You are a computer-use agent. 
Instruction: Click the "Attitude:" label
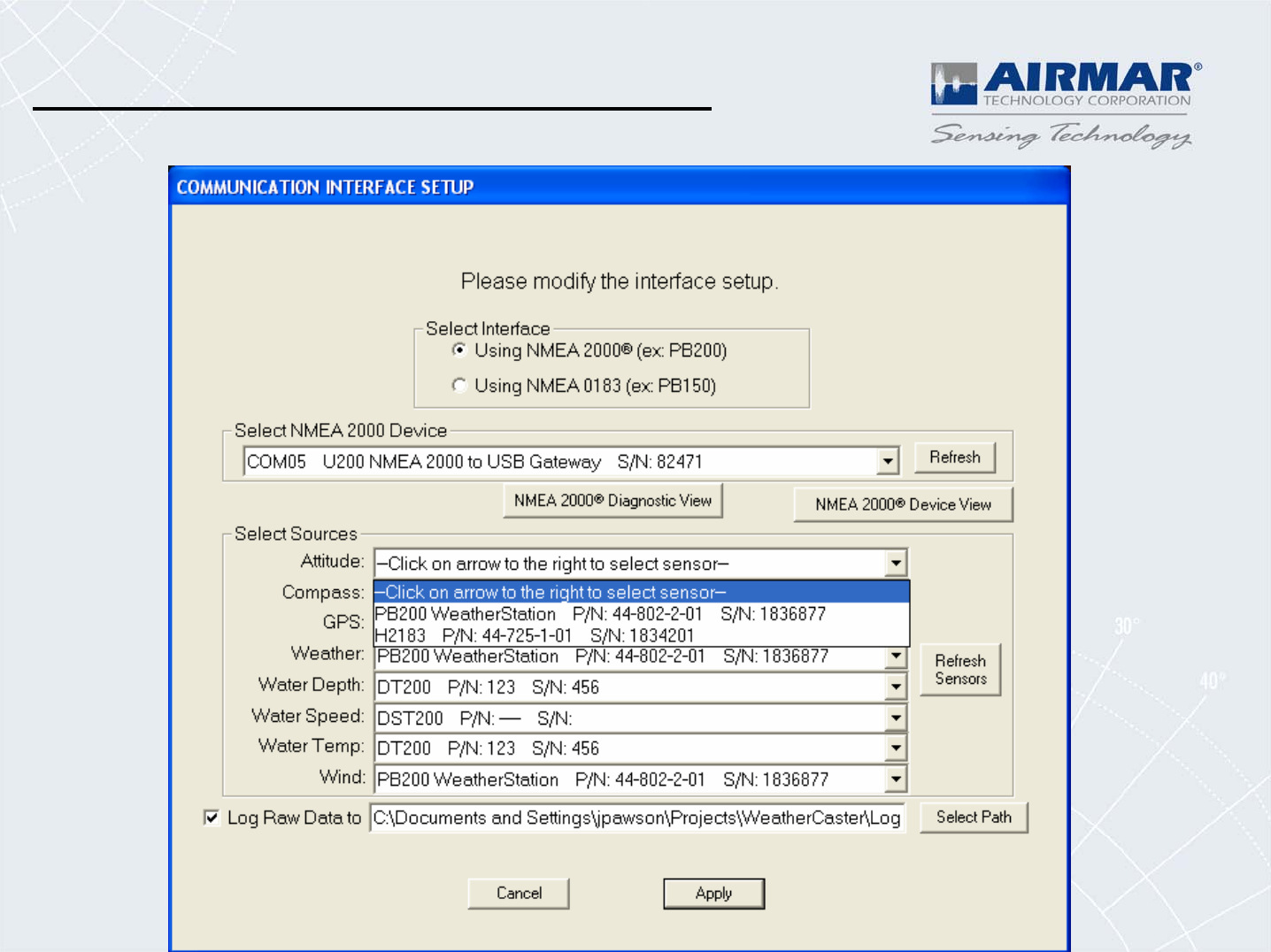(x=332, y=561)
